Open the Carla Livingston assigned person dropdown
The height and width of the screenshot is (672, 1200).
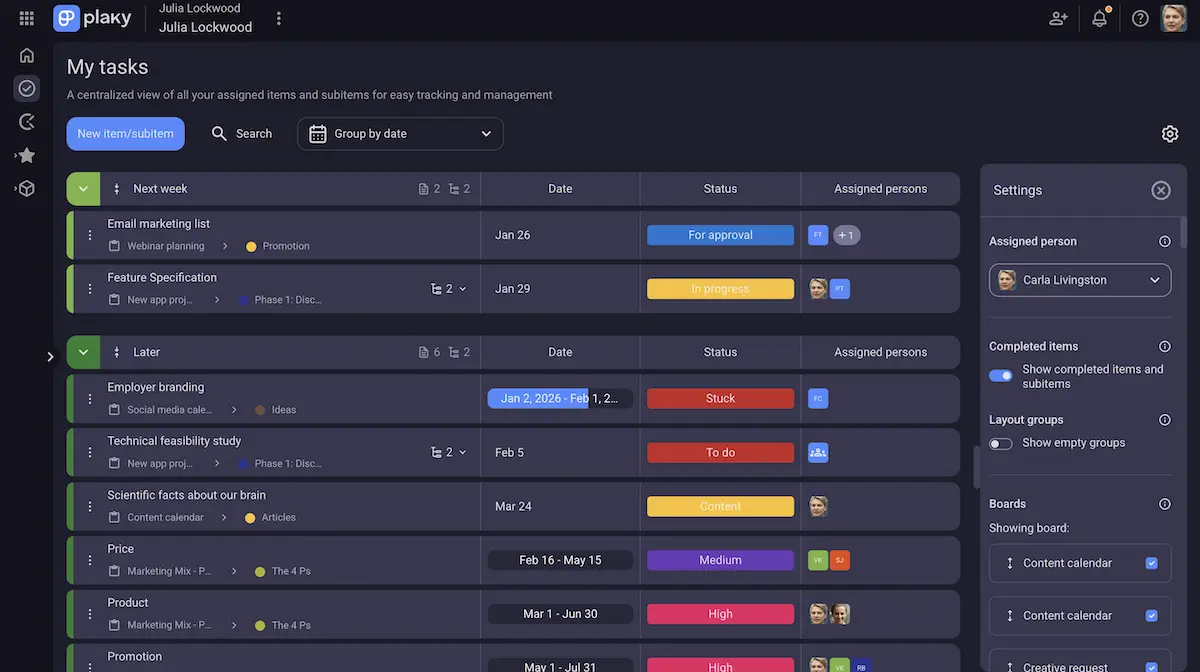[1079, 280]
